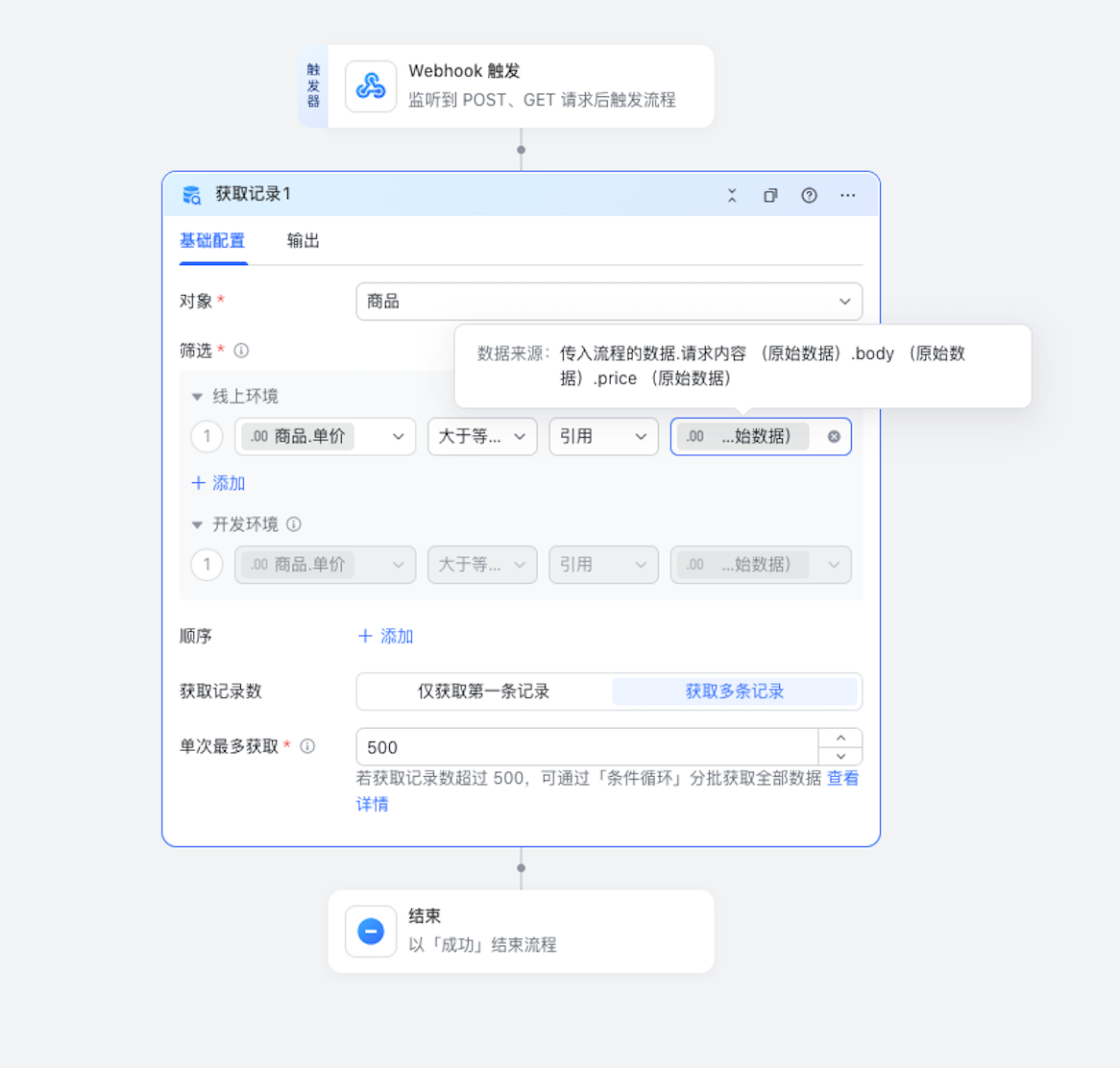
Task: Add a new filter with 添加 under 线上环境
Action: point(218,483)
